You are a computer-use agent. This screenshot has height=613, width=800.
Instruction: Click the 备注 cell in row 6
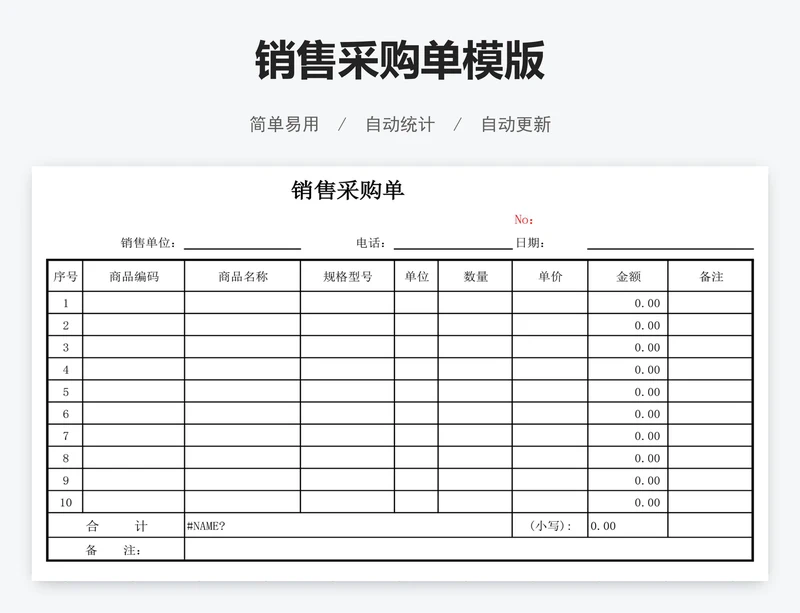[x=710, y=413]
